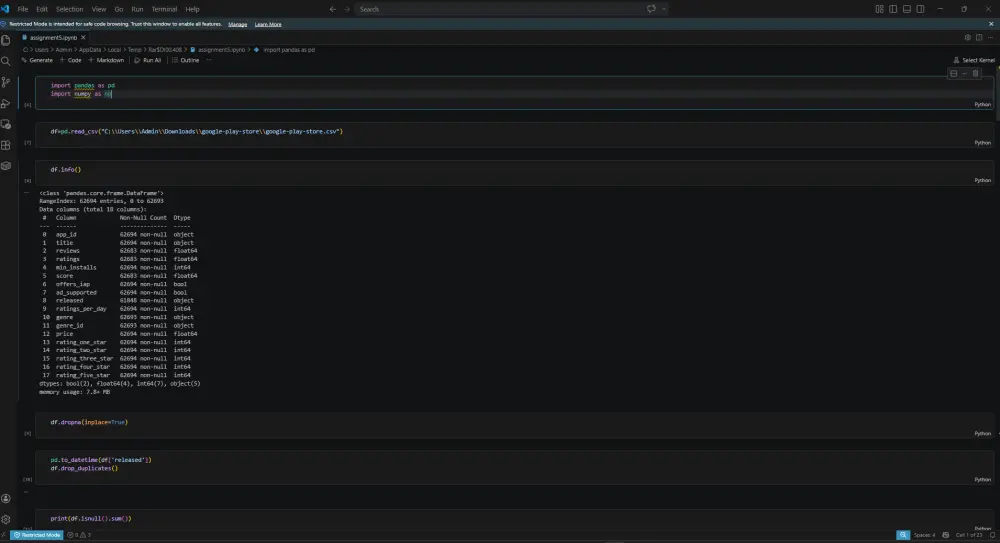The height and width of the screenshot is (543, 1000).
Task: Click breadcrumb 'assignment5.ipynb'
Action: point(221,50)
